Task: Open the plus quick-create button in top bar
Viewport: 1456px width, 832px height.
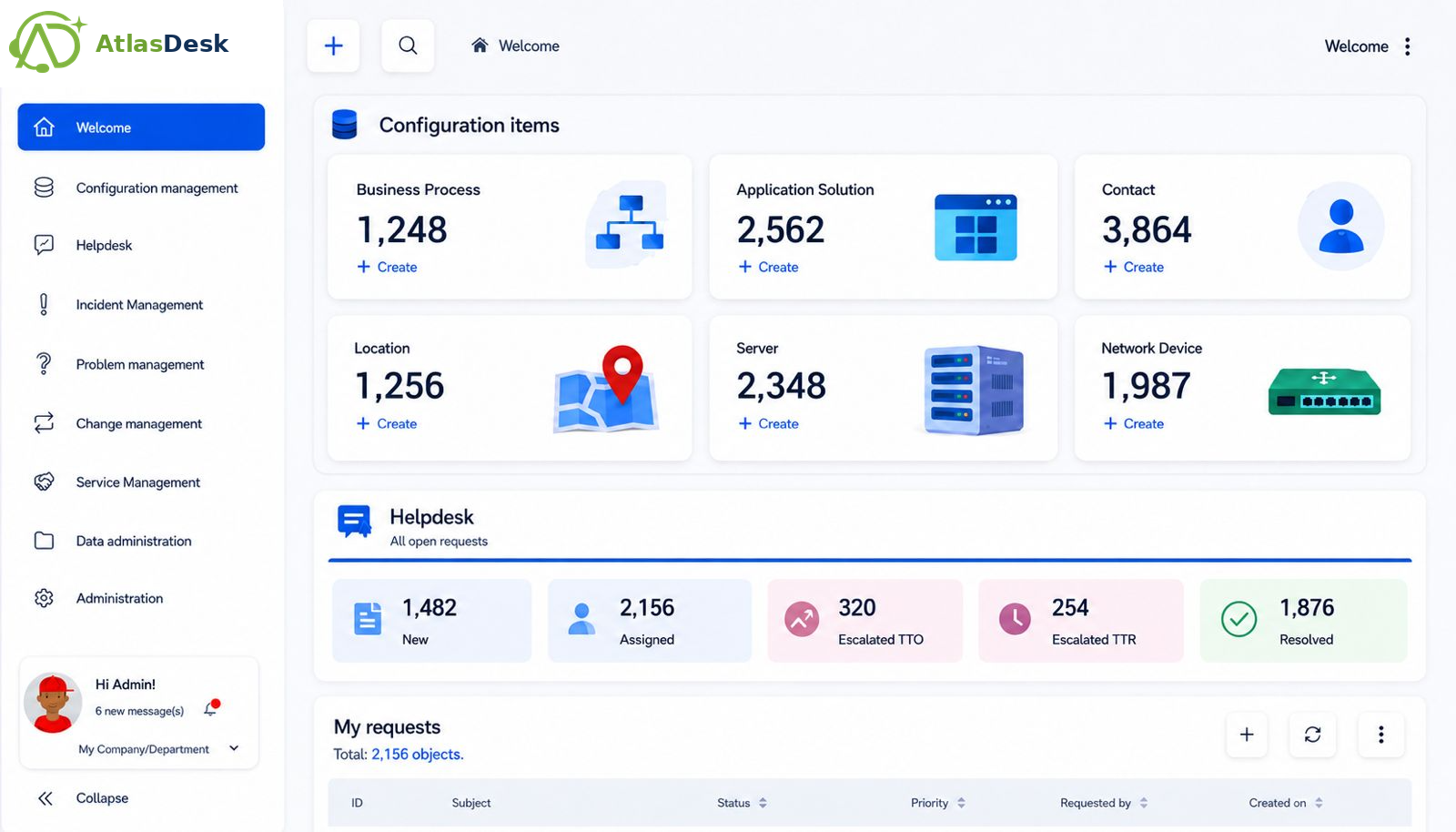Action: tap(334, 46)
